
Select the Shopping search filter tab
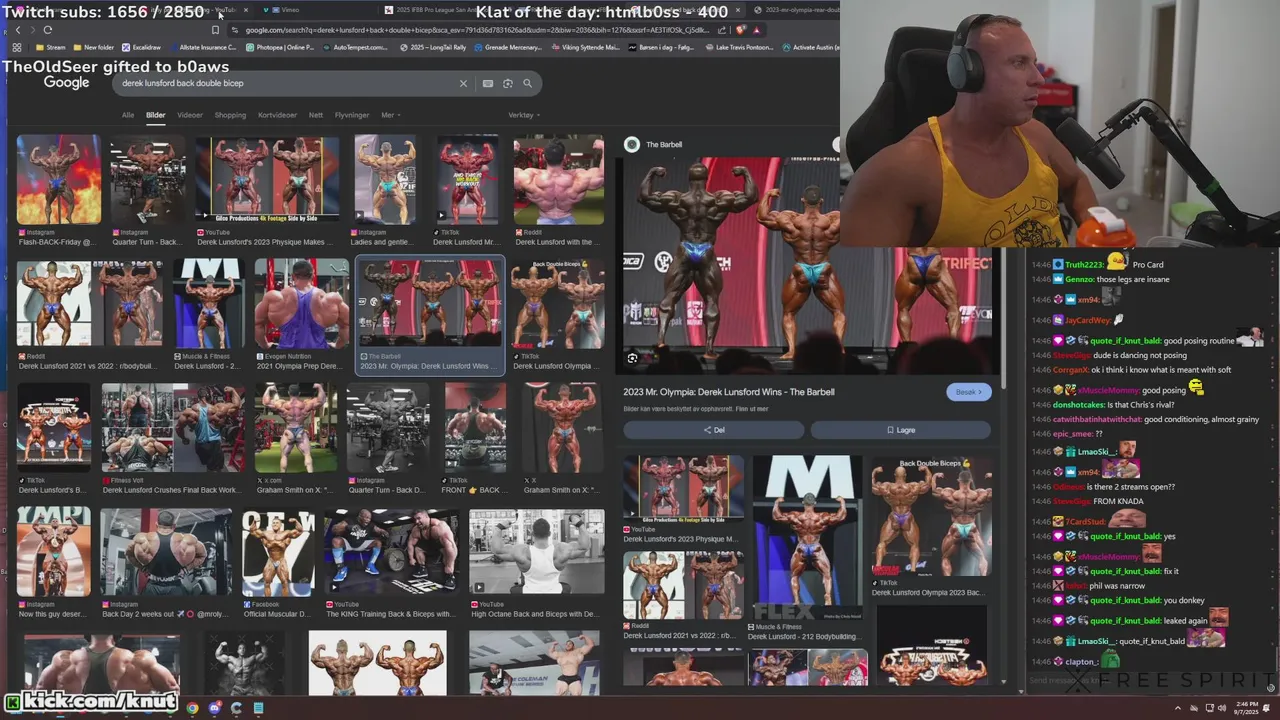point(230,115)
